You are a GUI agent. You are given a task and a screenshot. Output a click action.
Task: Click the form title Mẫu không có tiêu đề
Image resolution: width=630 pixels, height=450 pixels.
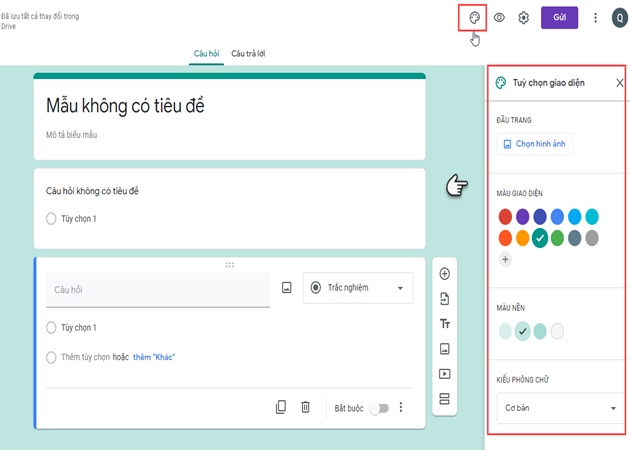[125, 106]
